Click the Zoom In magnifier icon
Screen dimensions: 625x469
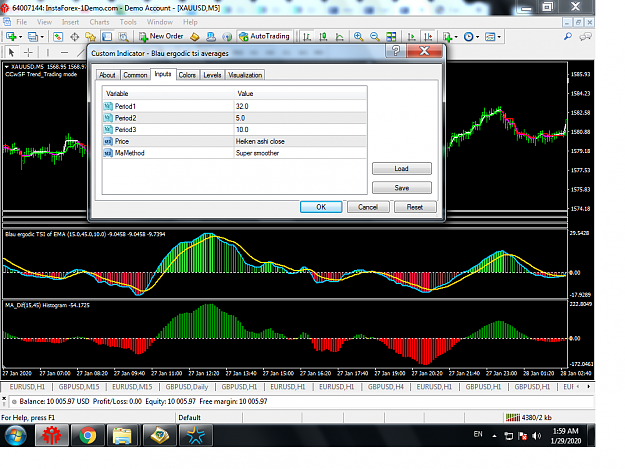tap(358, 37)
